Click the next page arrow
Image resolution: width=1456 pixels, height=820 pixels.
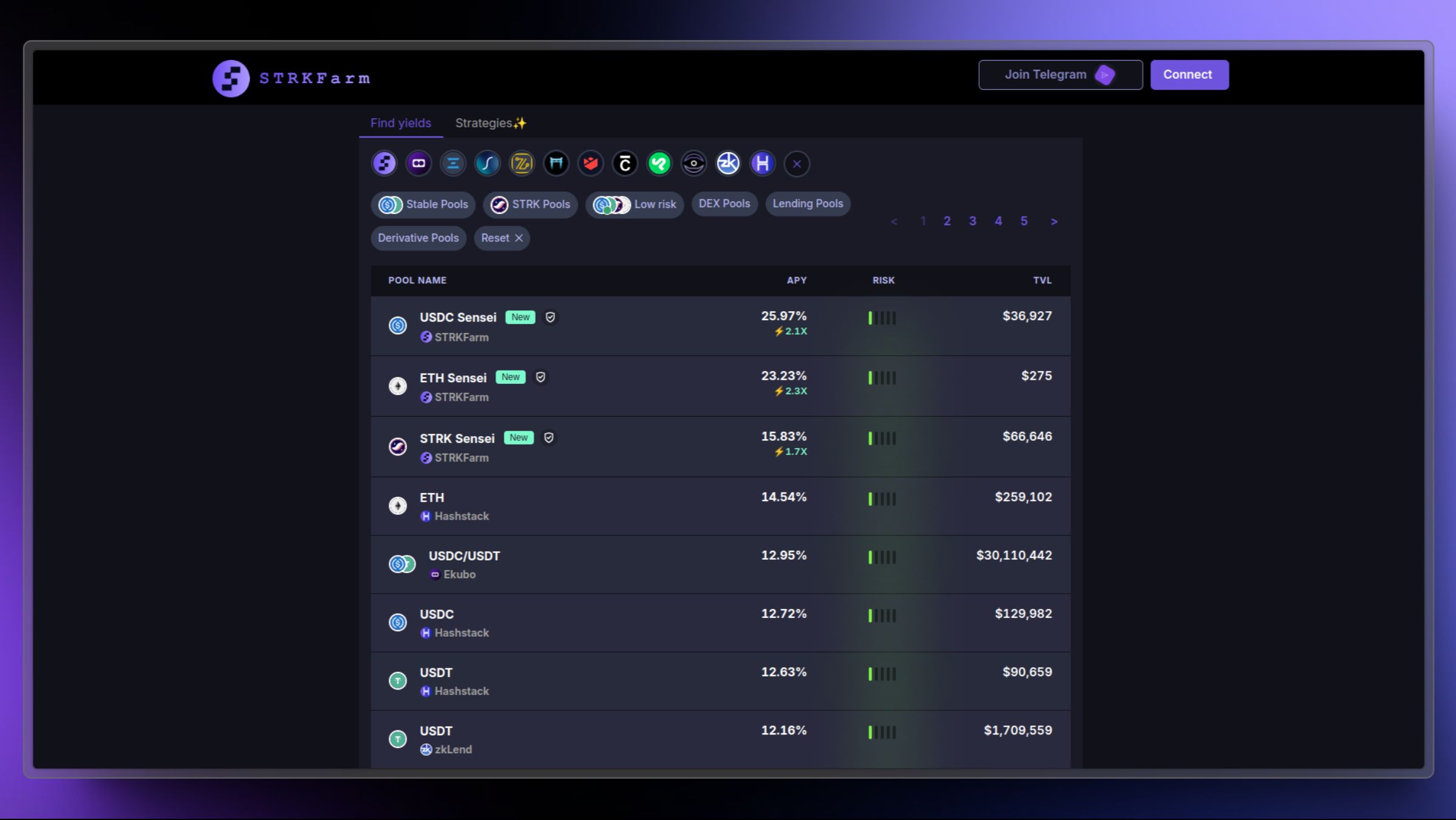pos(1054,221)
